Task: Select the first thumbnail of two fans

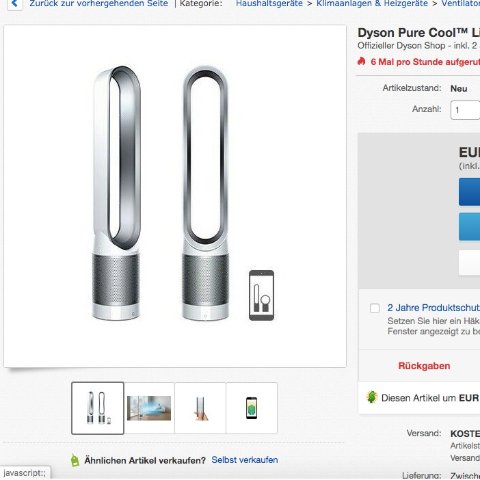Action: pyautogui.click(x=98, y=408)
